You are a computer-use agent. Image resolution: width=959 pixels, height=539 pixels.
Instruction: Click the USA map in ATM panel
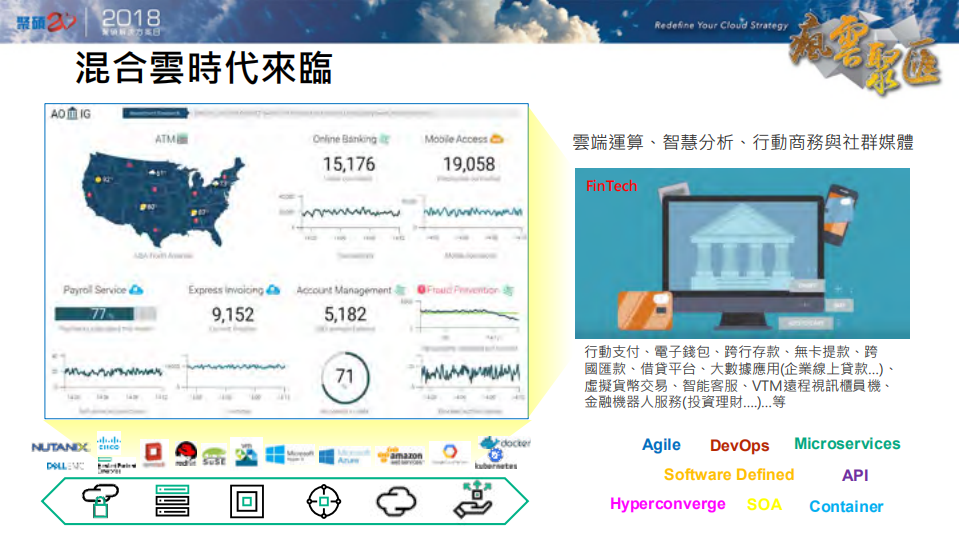163,198
